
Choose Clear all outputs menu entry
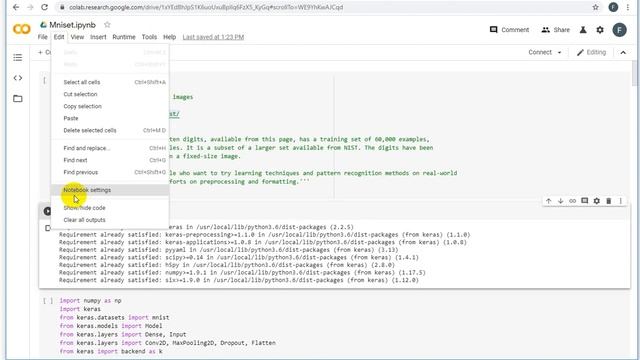(x=110, y=220)
